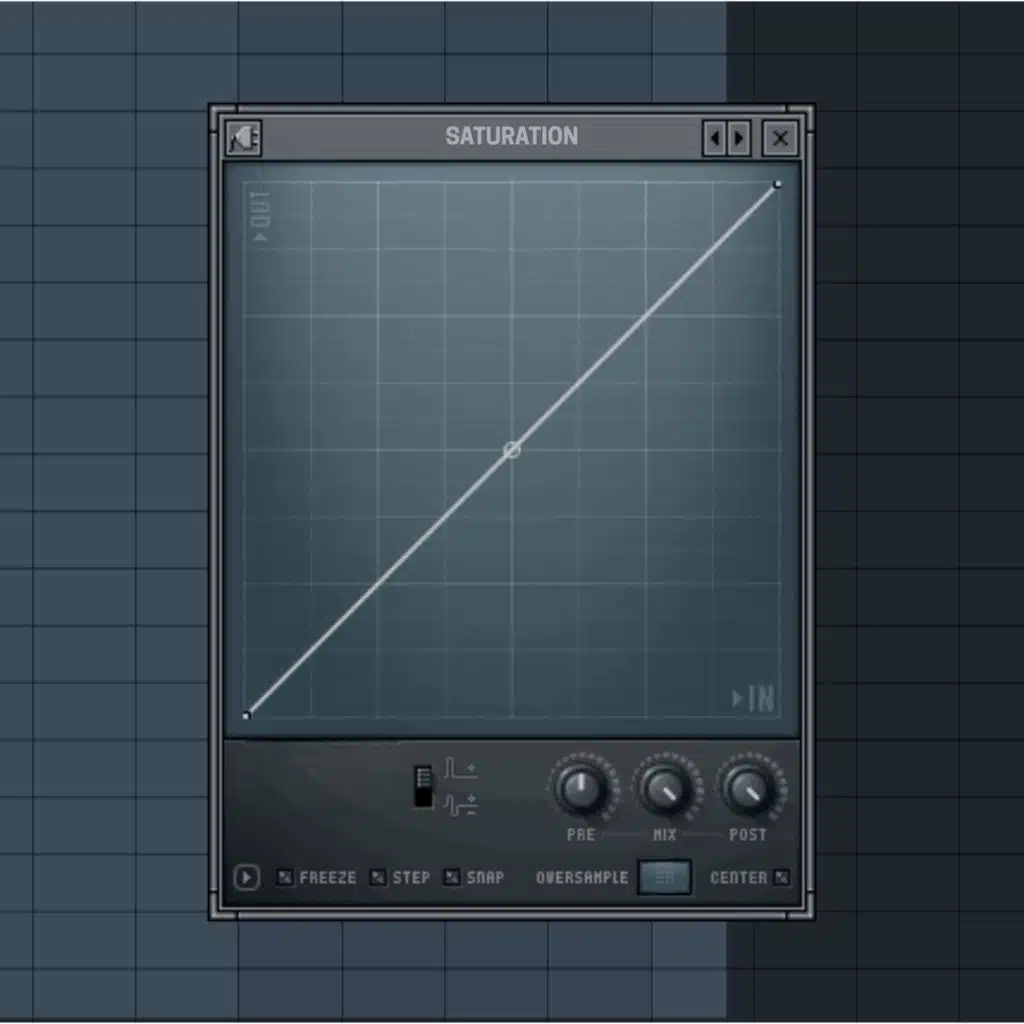1024x1024 pixels.
Task: Click the center node on the curve
Action: [512, 450]
